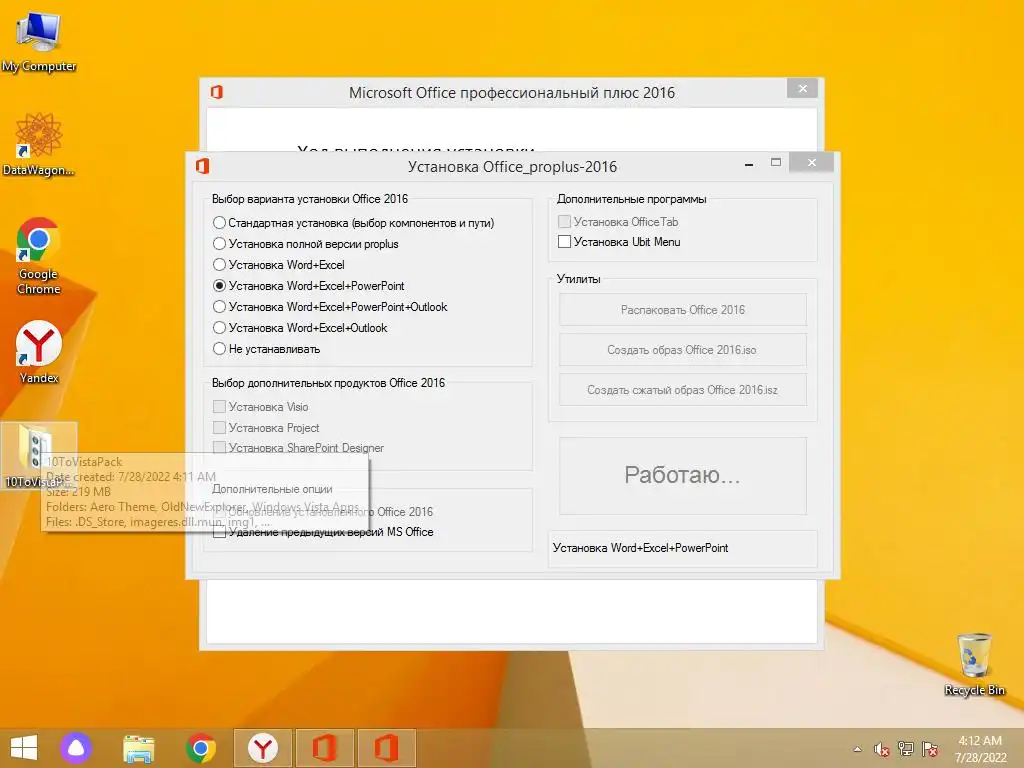Screen dimensions: 1024x768
Task: Click the network tray icon
Action: click(x=906, y=749)
